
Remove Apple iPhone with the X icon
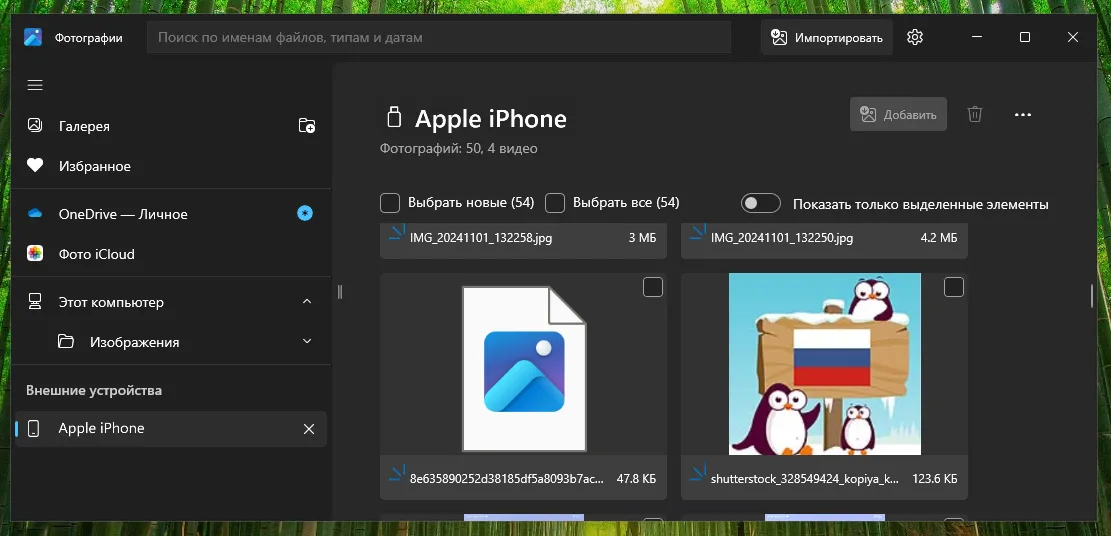coord(309,429)
